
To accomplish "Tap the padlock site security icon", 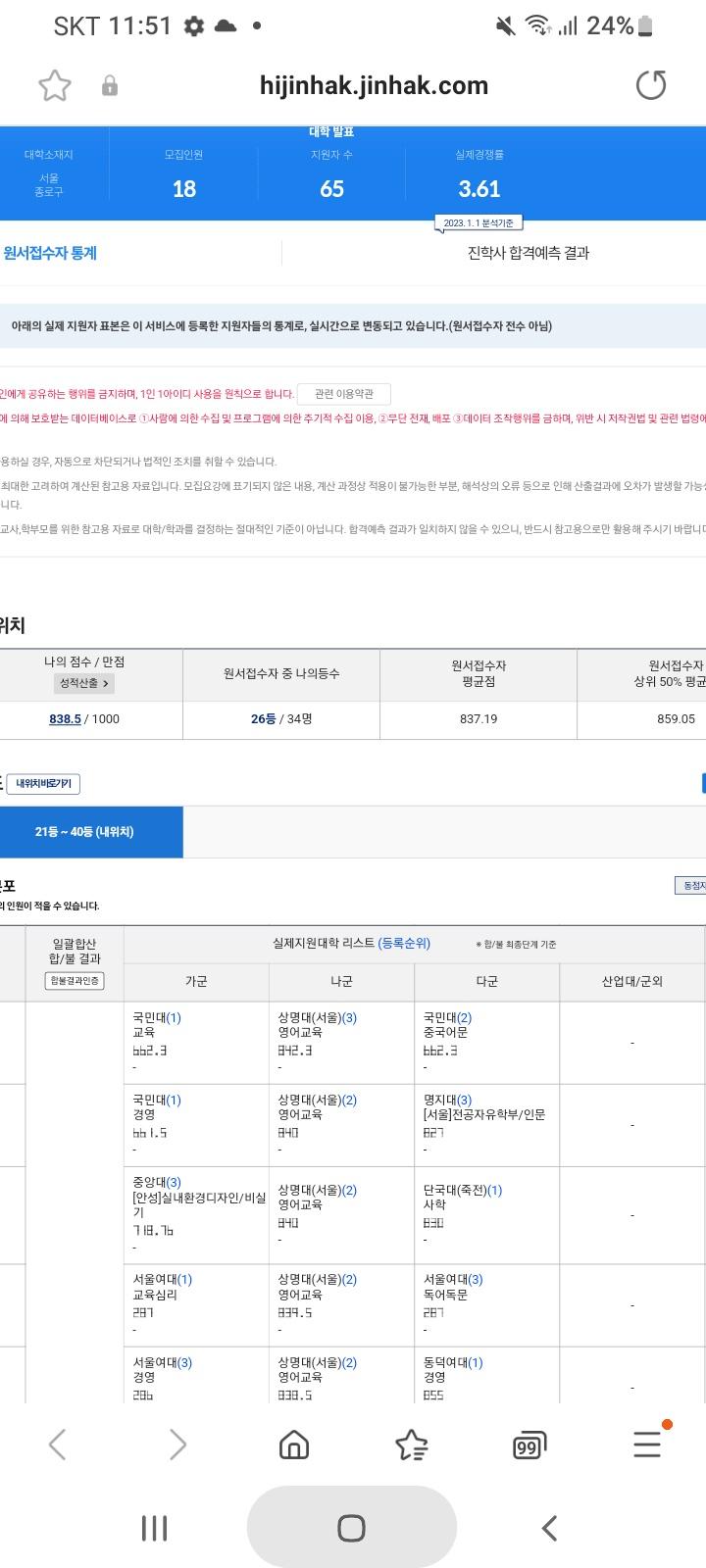I will point(110,86).
